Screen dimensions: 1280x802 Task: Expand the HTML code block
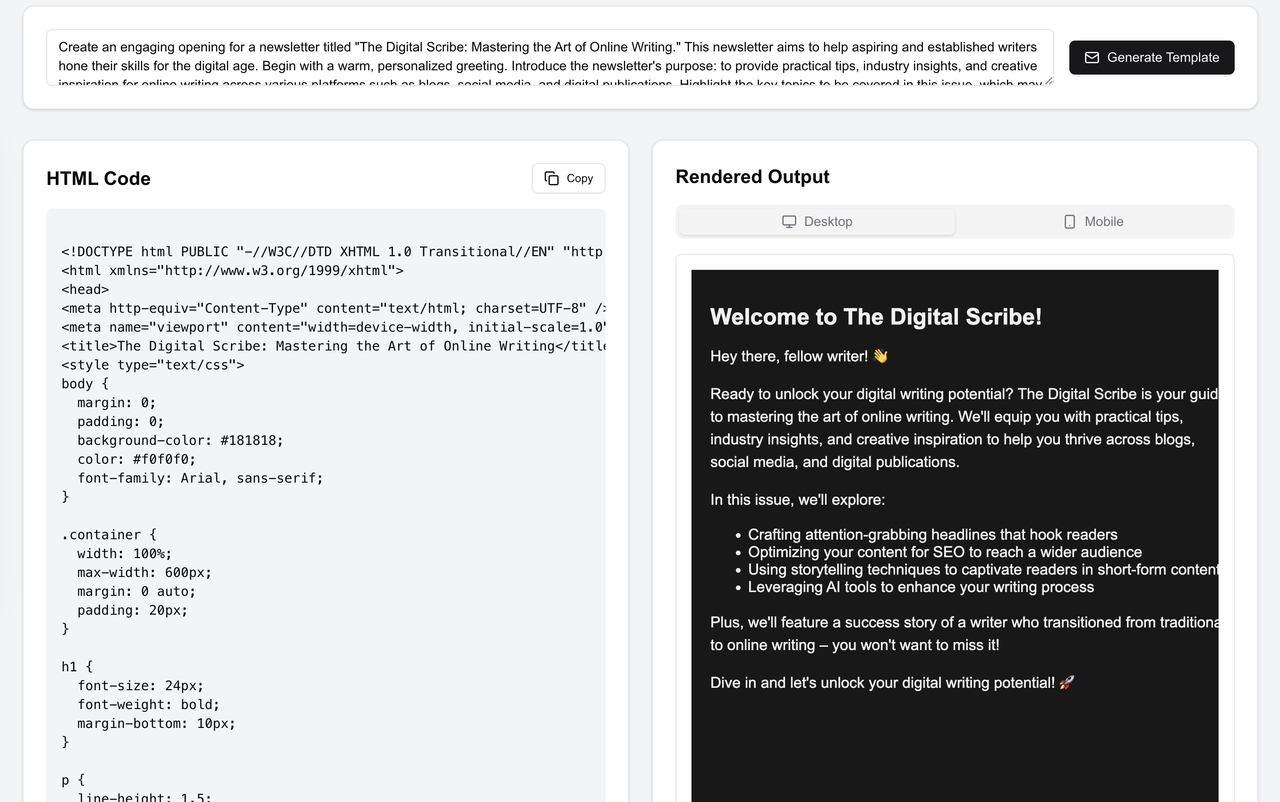point(325,500)
